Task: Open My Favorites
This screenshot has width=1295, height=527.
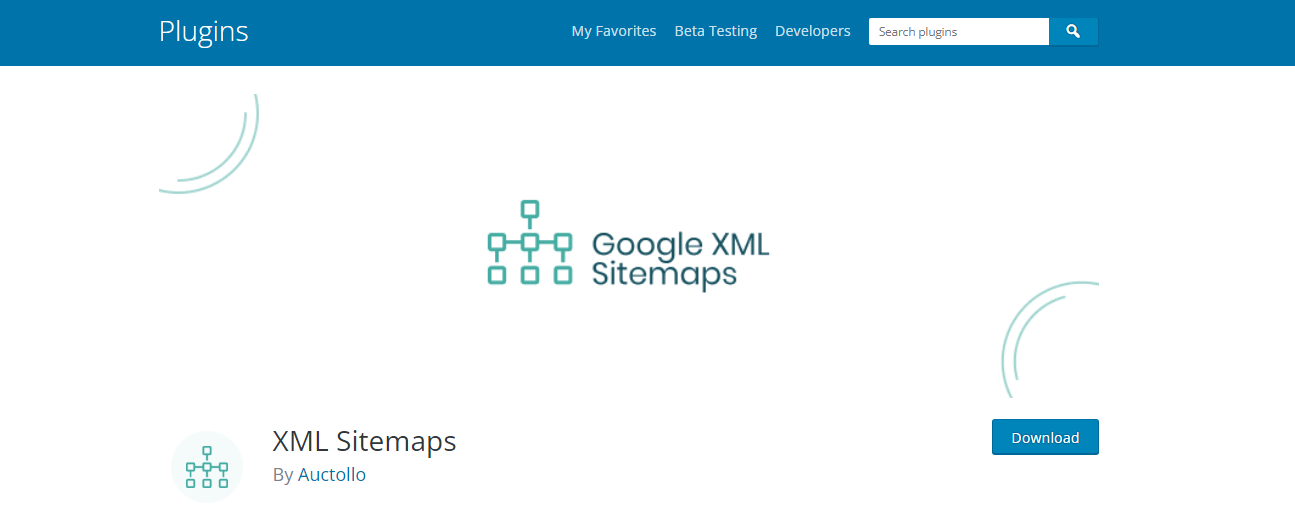Action: [x=614, y=31]
